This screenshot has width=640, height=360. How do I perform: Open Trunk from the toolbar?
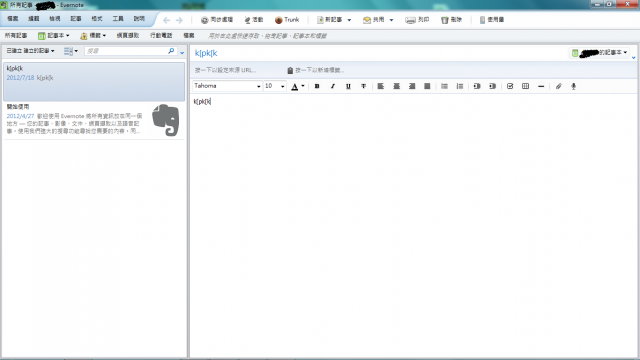(x=287, y=20)
